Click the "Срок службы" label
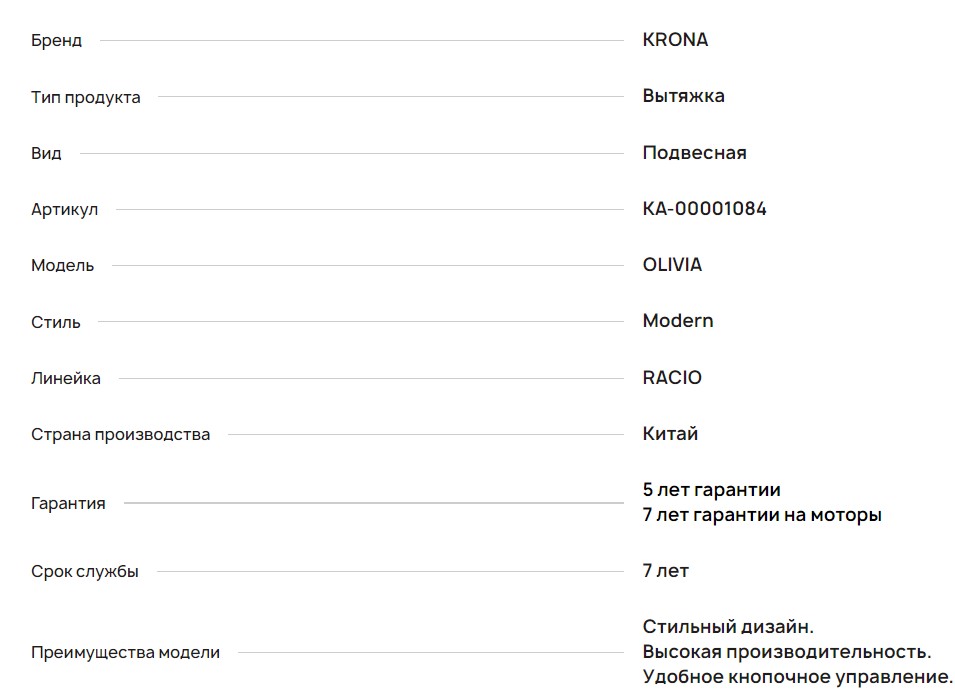Screen dimensions: 955x695 click(84, 572)
